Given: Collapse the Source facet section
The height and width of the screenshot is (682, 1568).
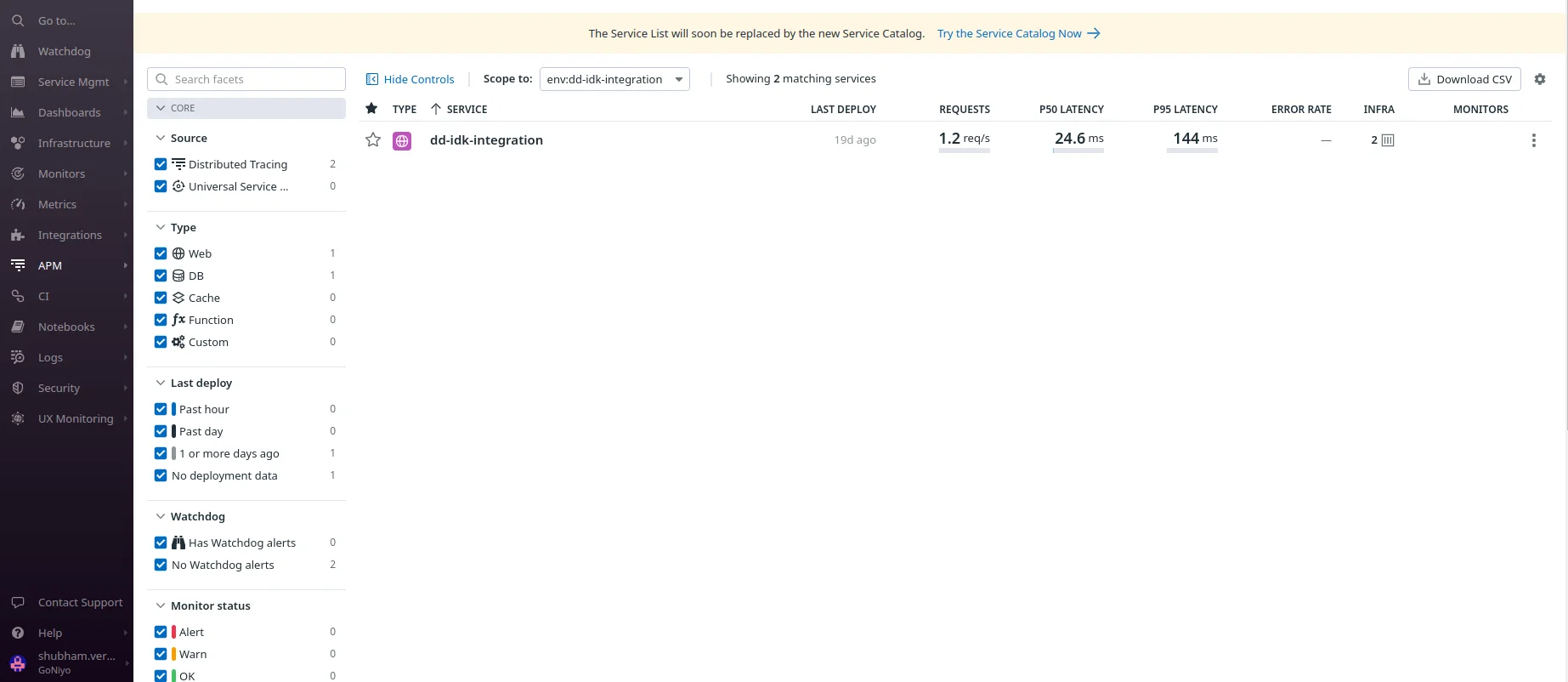Looking at the screenshot, I should click(161, 138).
